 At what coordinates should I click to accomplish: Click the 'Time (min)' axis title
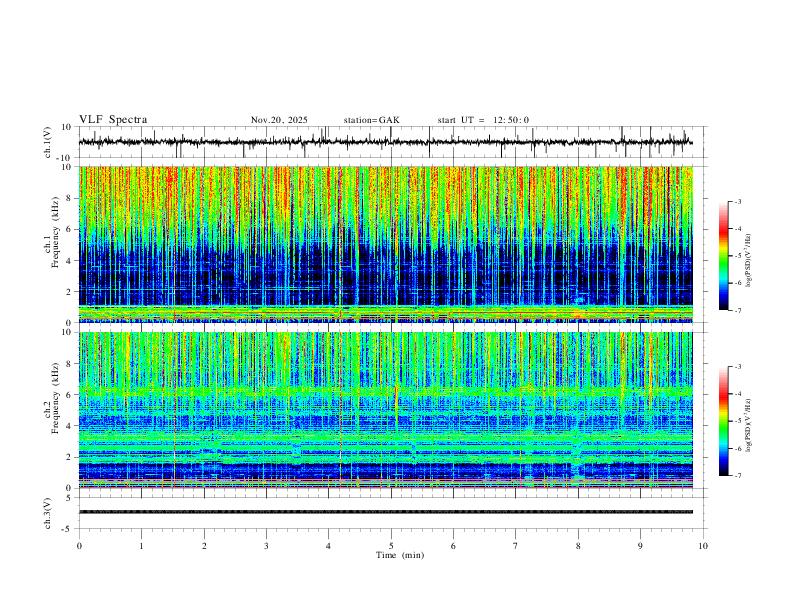[x=400, y=555]
